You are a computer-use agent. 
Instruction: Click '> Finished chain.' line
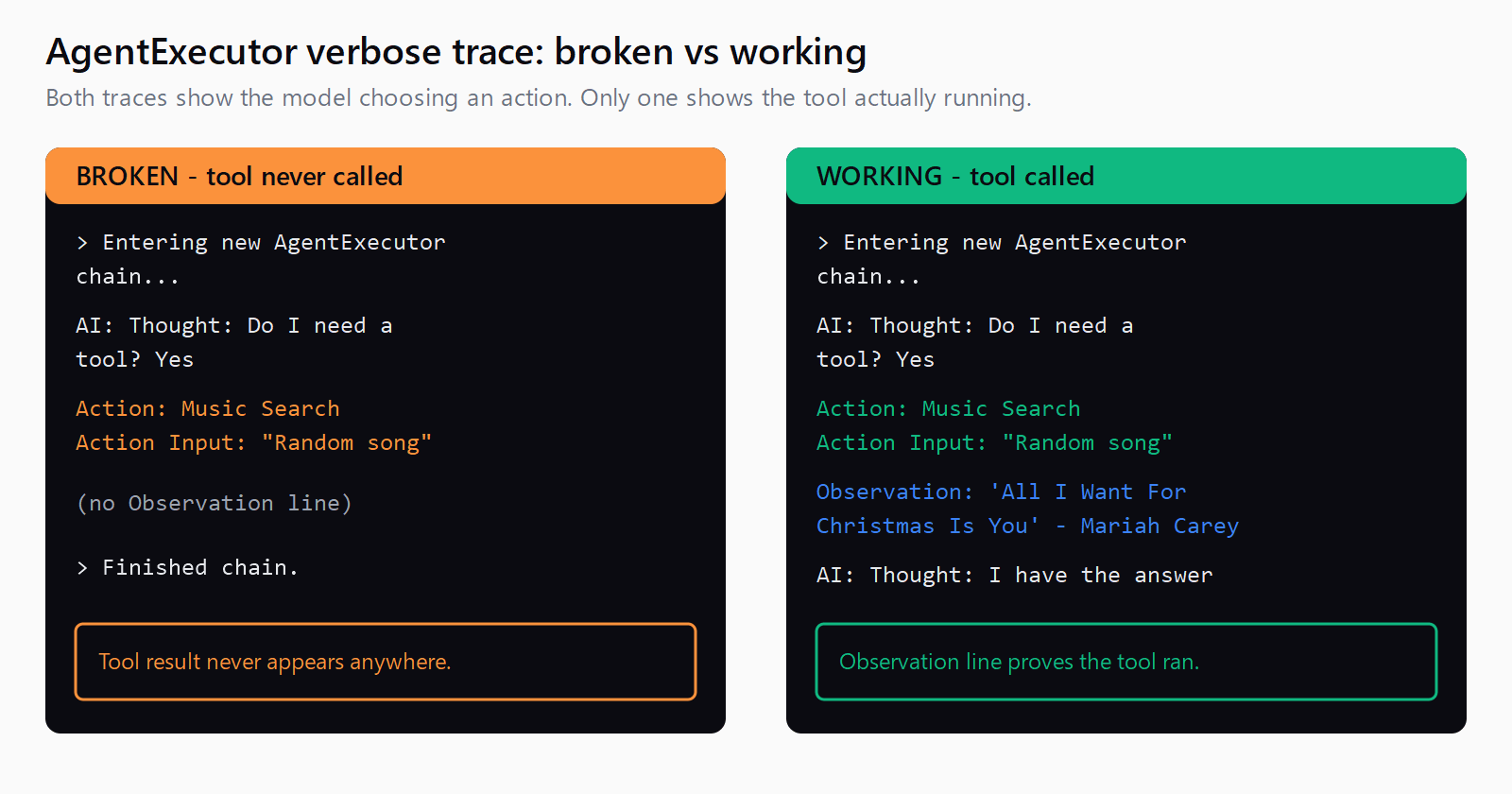(187, 567)
